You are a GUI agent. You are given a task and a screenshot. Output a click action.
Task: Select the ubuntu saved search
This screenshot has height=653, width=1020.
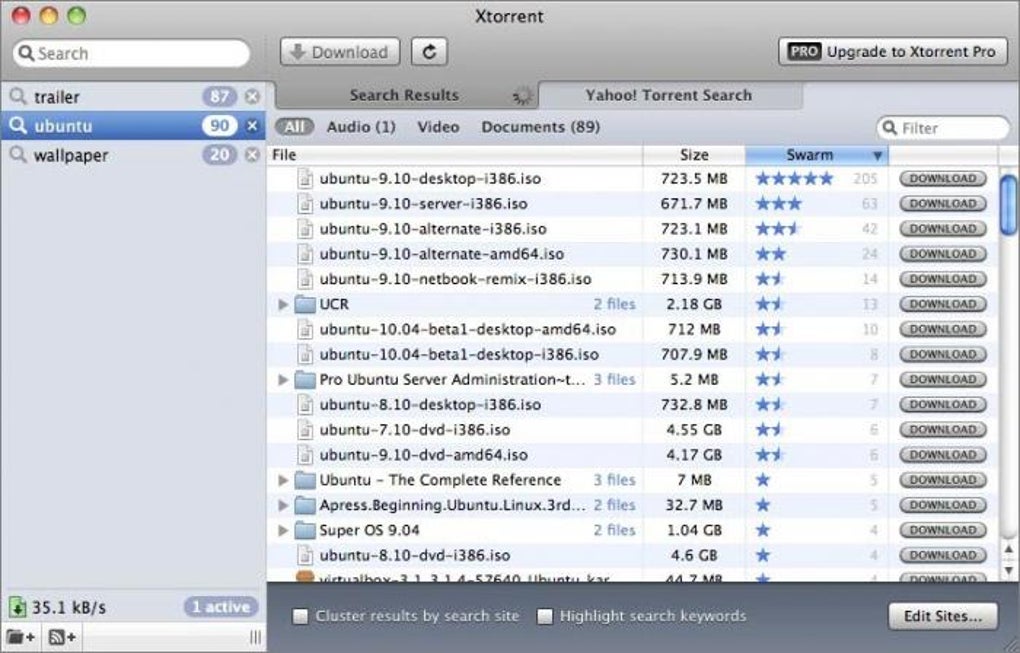pos(133,126)
